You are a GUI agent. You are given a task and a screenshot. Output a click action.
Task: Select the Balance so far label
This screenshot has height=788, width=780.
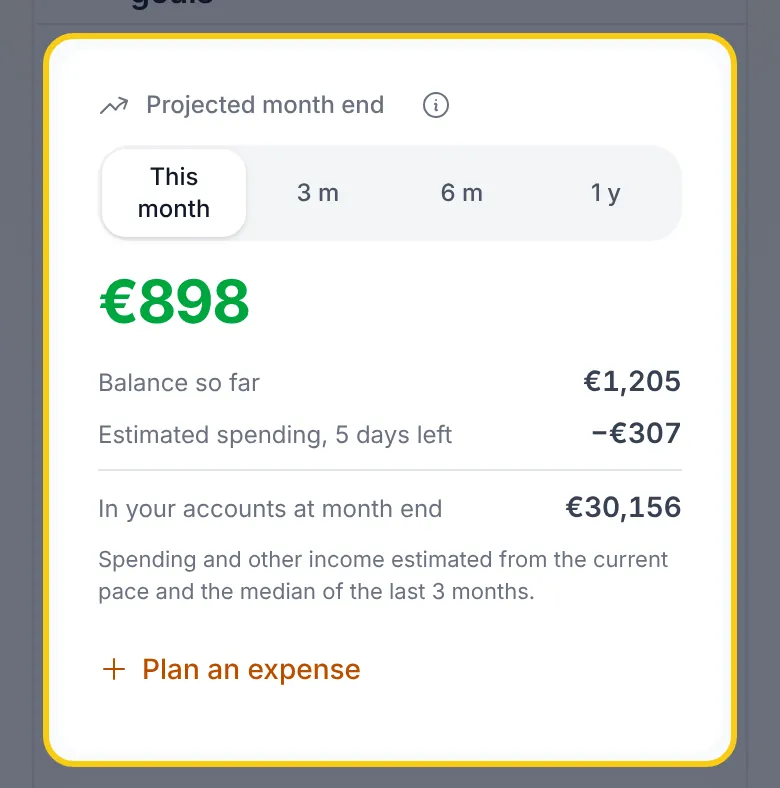pos(179,382)
